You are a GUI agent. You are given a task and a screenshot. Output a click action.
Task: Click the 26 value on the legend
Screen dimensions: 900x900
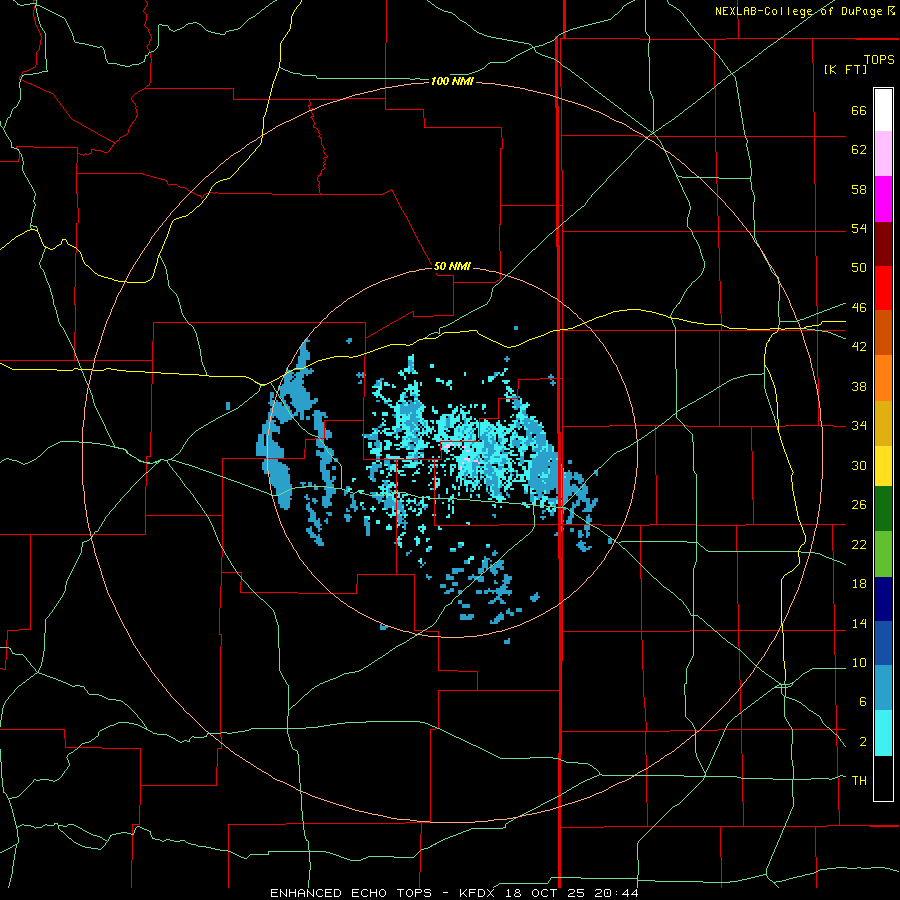859,505
